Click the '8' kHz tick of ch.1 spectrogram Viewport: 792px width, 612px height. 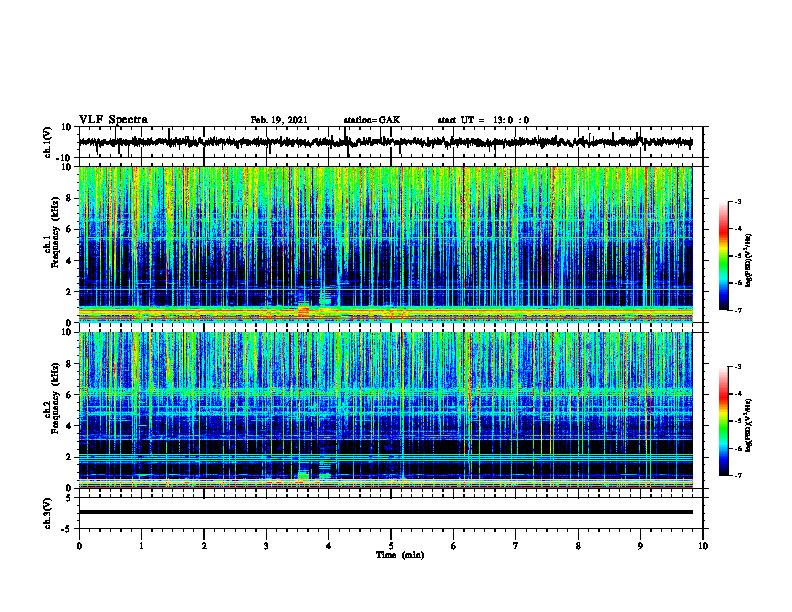(69, 198)
